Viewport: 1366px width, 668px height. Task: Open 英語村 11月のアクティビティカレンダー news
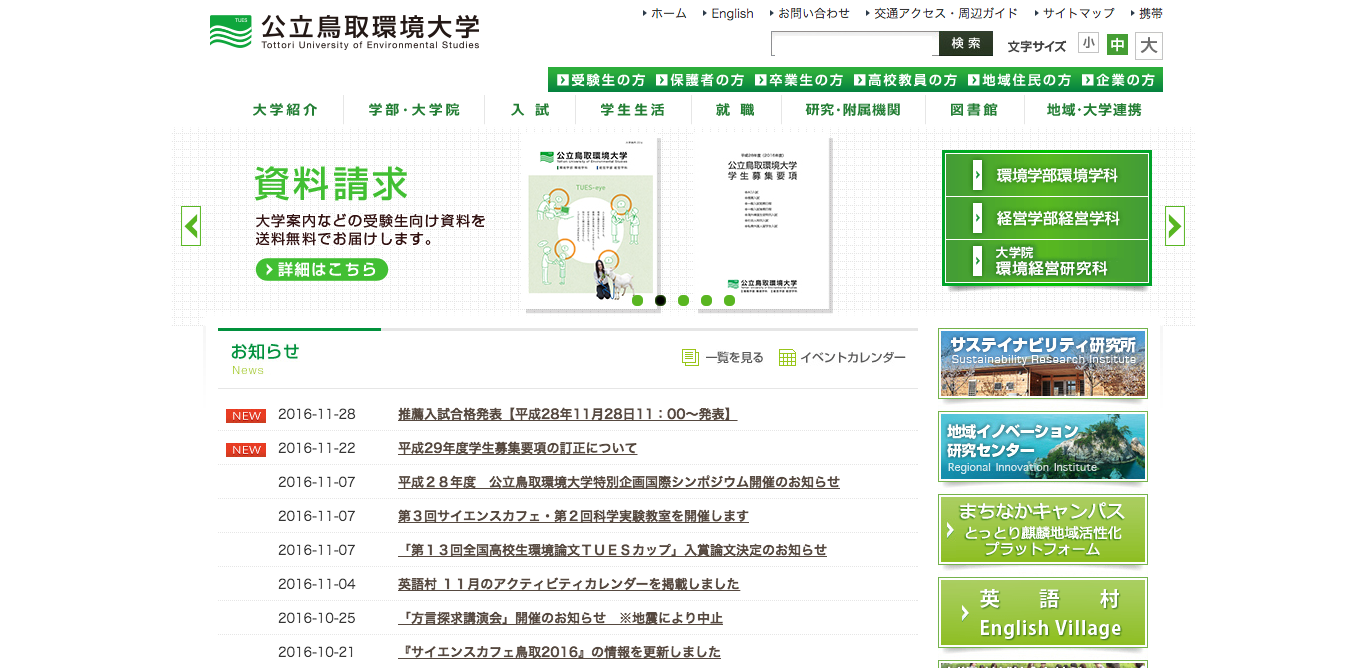point(569,584)
